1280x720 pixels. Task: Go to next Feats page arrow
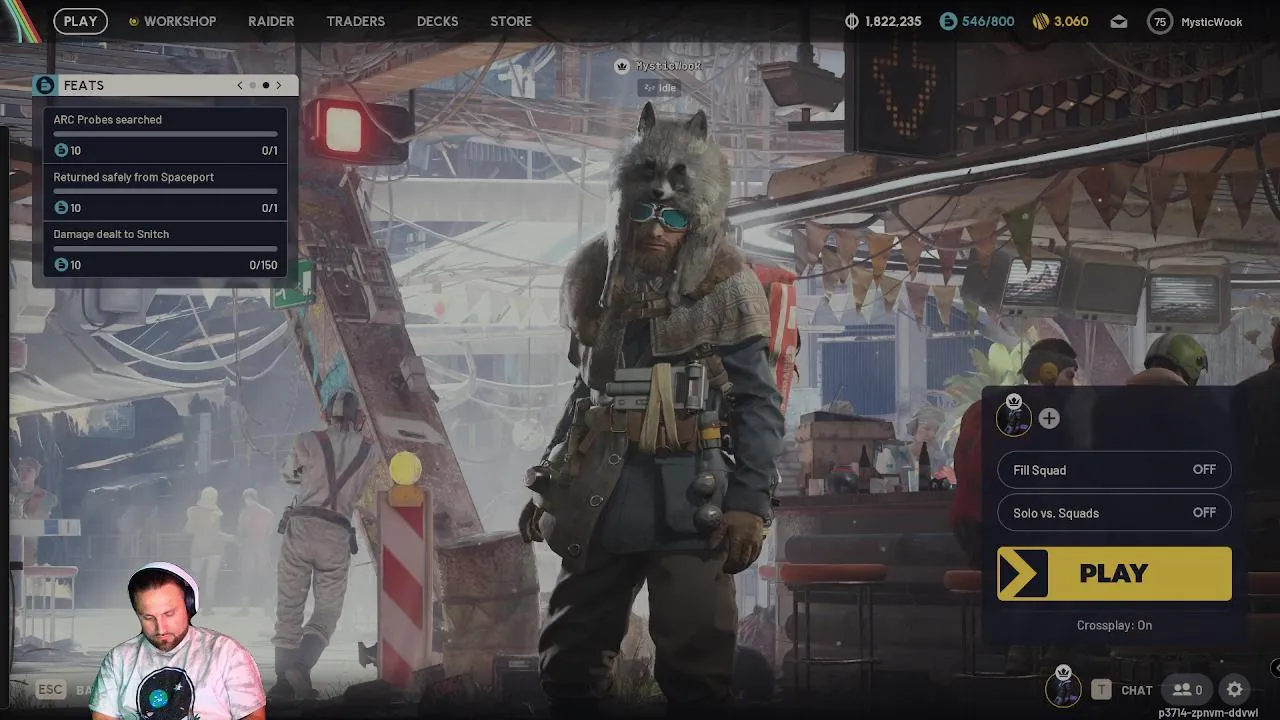click(279, 85)
